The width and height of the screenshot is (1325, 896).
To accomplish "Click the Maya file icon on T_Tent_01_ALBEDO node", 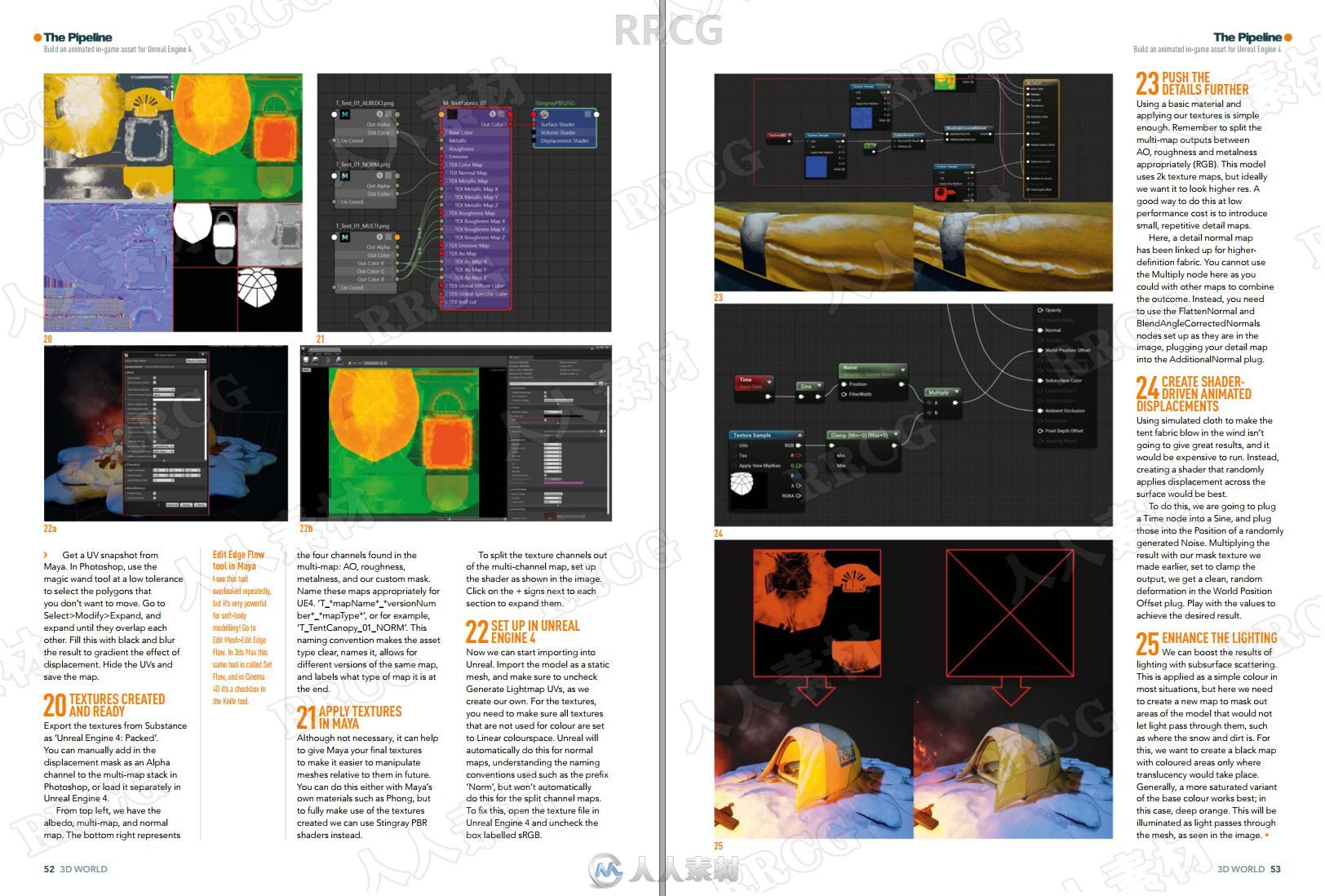I will (345, 114).
